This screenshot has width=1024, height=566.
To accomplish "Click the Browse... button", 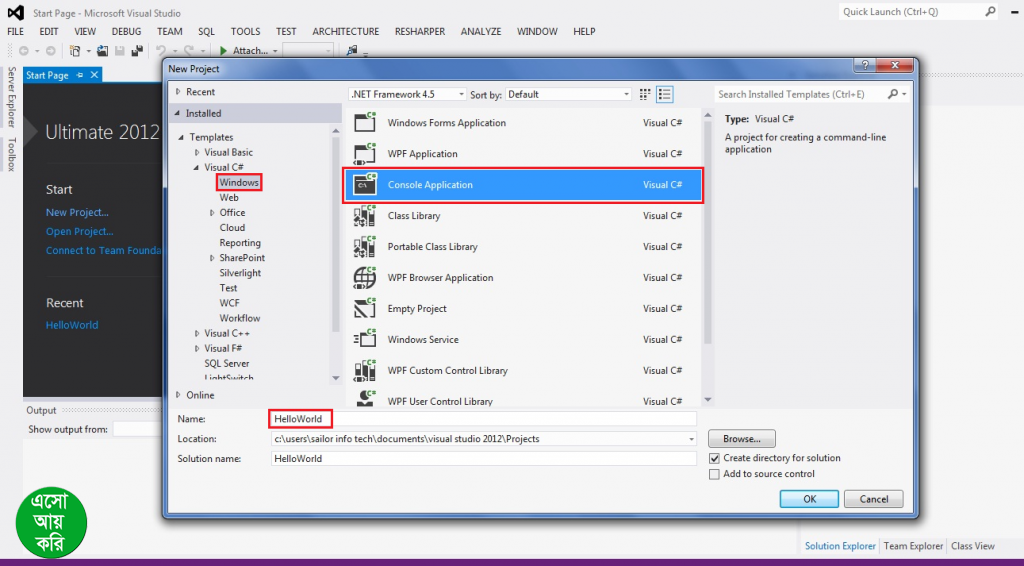I will (x=741, y=439).
